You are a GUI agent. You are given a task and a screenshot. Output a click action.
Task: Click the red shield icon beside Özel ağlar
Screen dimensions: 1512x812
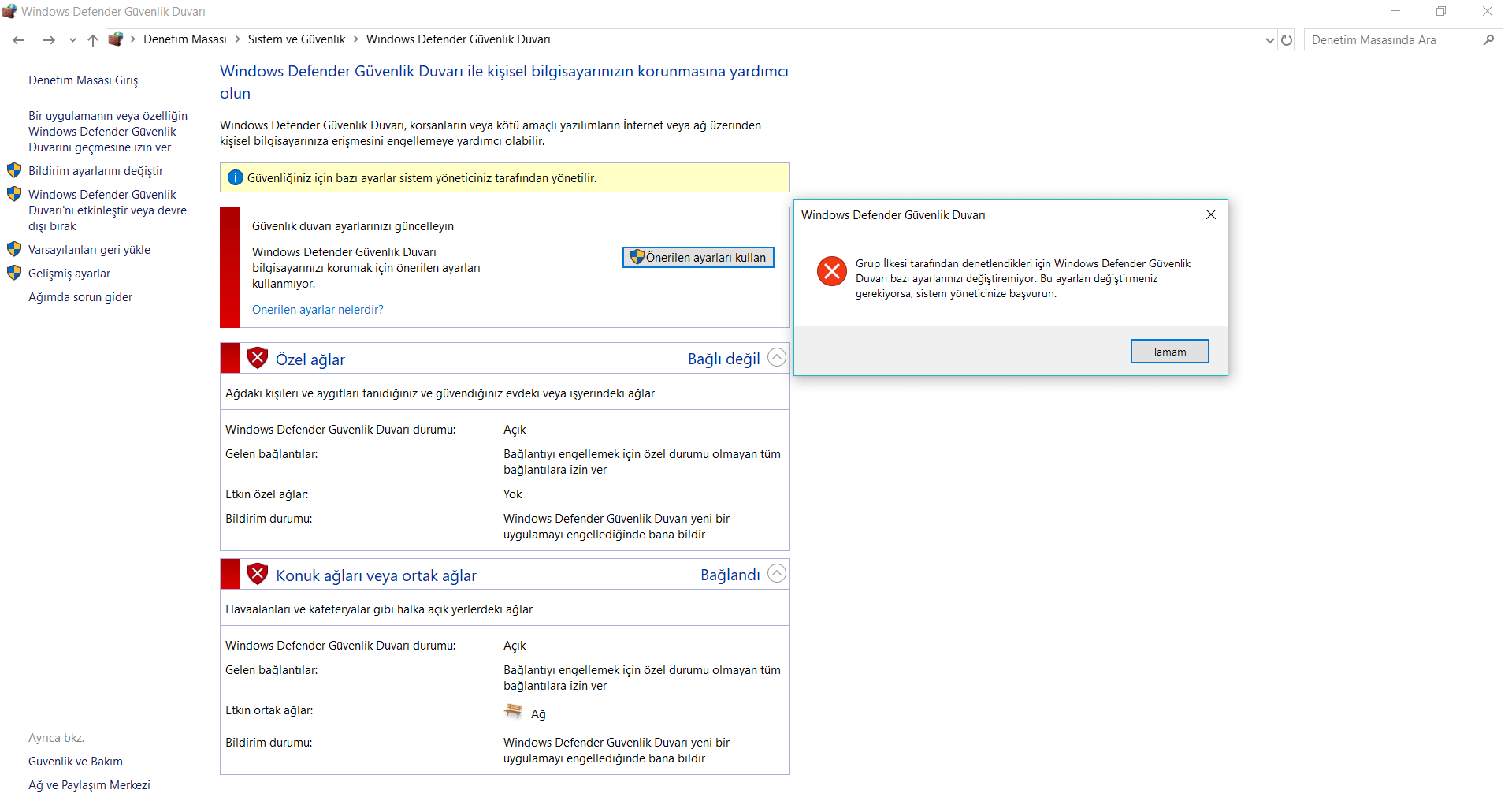(x=257, y=358)
